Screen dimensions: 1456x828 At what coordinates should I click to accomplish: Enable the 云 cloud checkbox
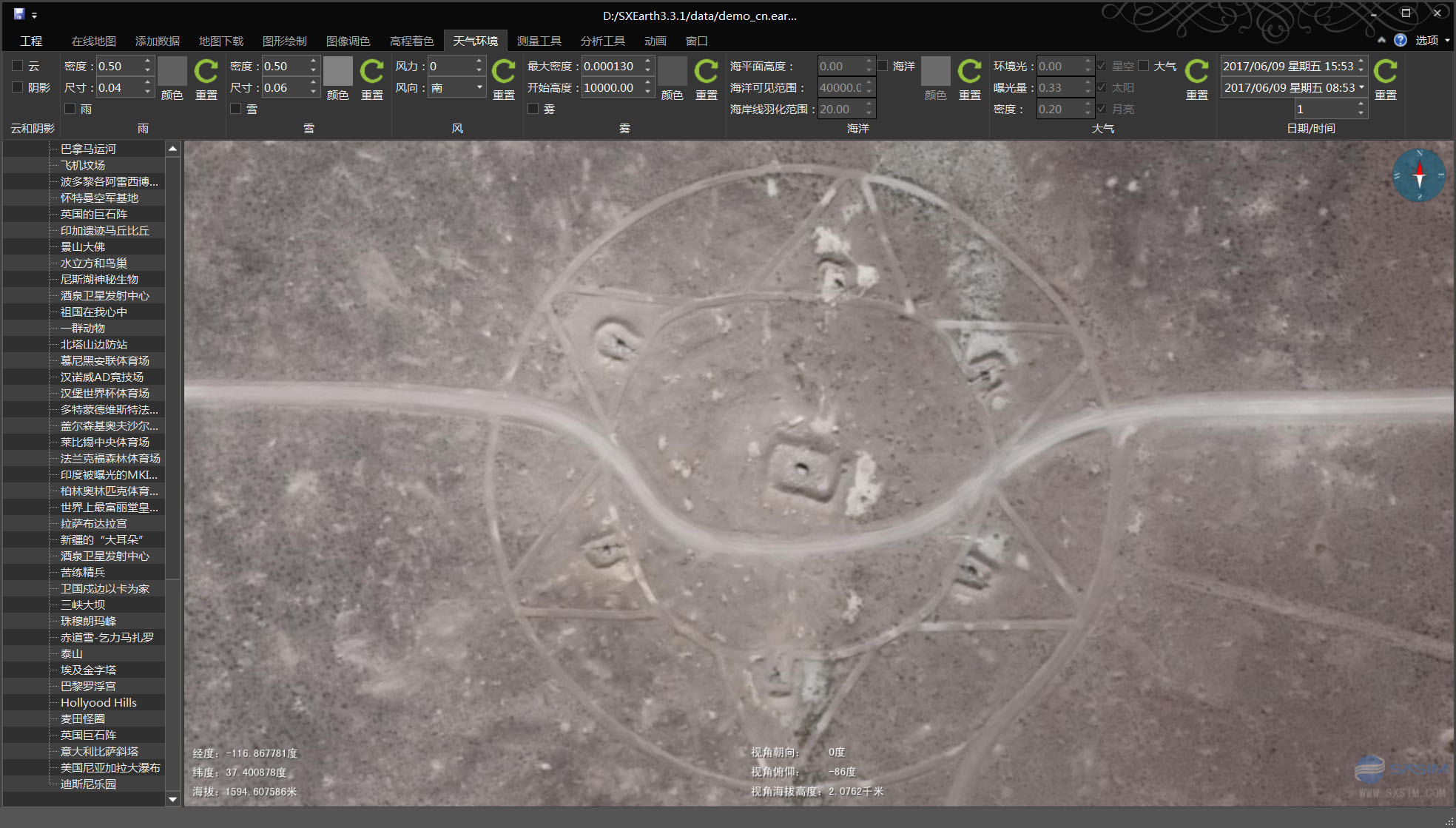point(17,66)
